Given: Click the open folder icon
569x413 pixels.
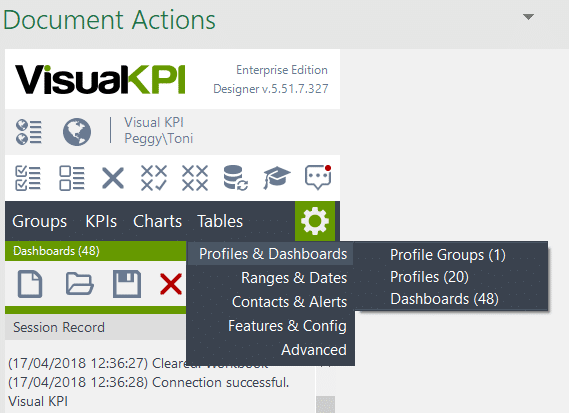Looking at the screenshot, I should pyautogui.click(x=79, y=284).
